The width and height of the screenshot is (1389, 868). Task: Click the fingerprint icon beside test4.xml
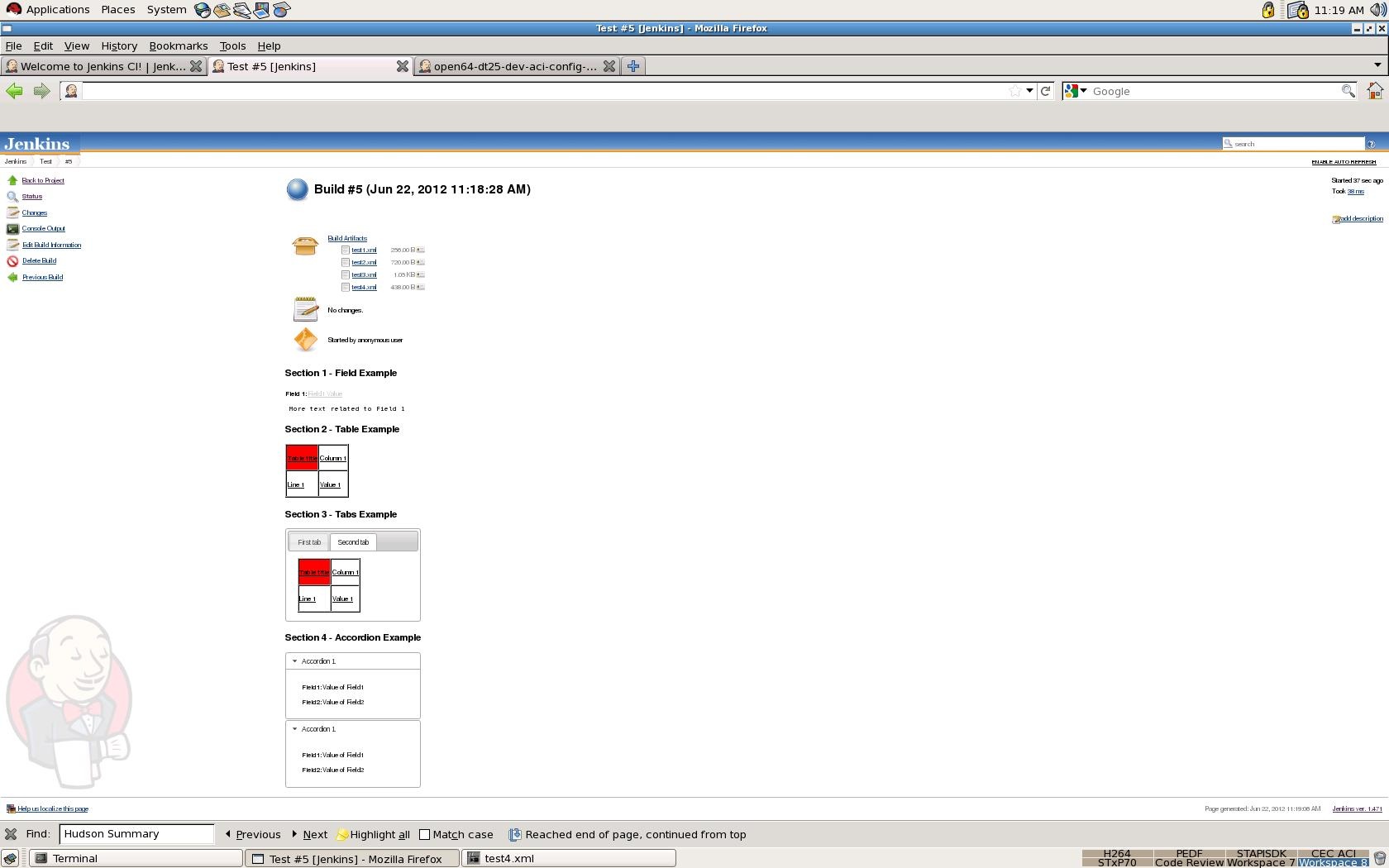[x=420, y=287]
